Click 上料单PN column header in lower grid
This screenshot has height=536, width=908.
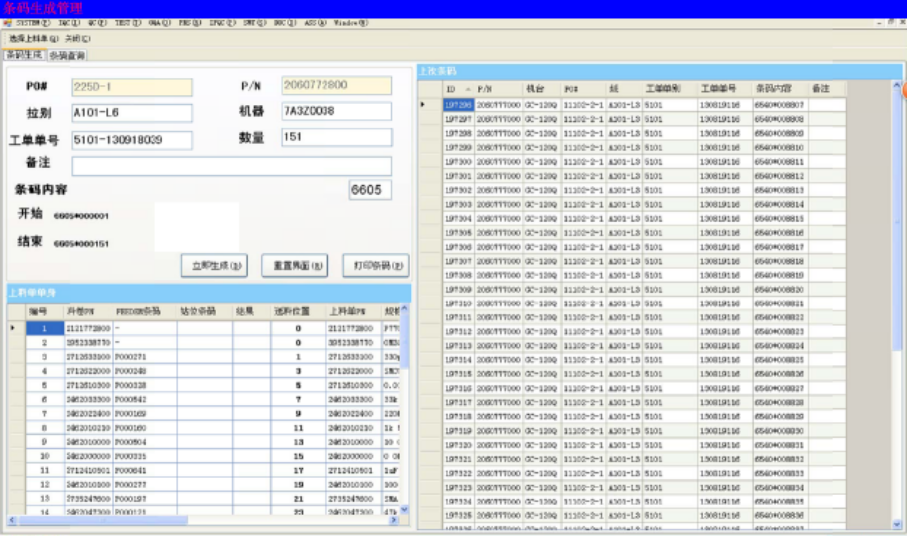(353, 311)
